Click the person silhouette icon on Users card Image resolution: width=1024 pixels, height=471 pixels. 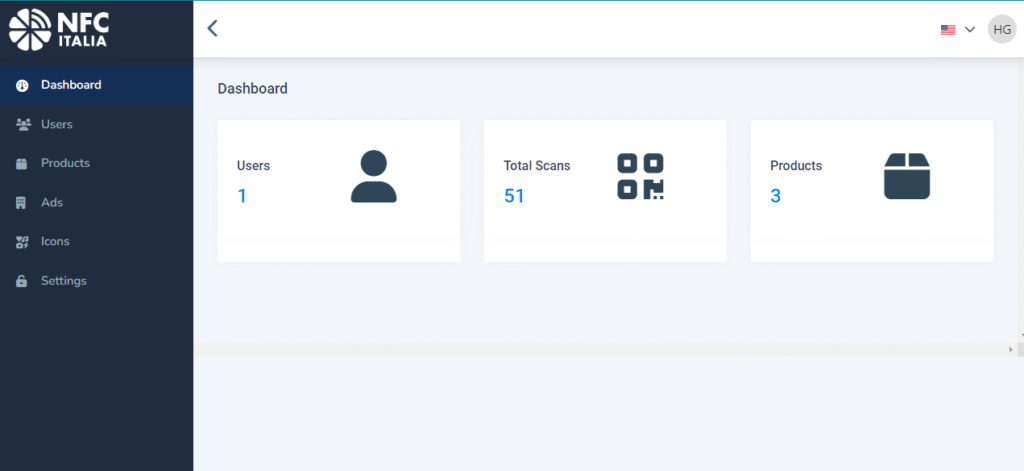(x=373, y=177)
